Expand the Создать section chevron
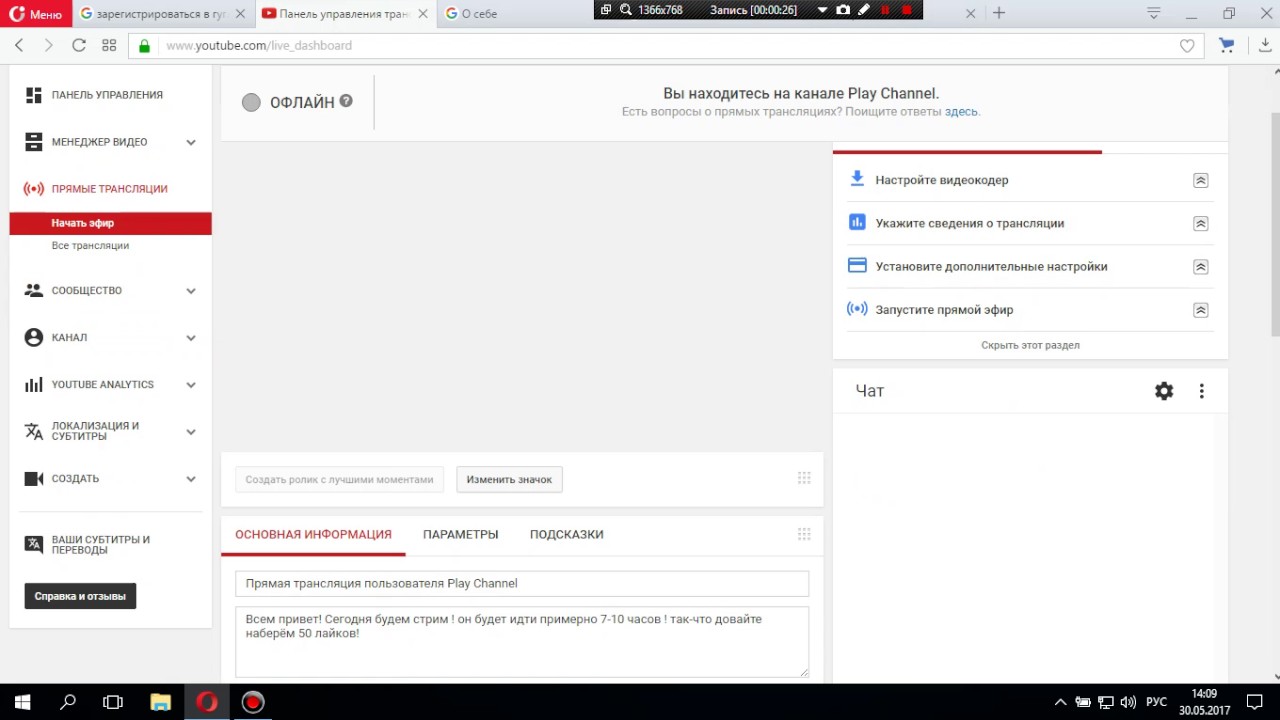The image size is (1280, 720). (190, 479)
